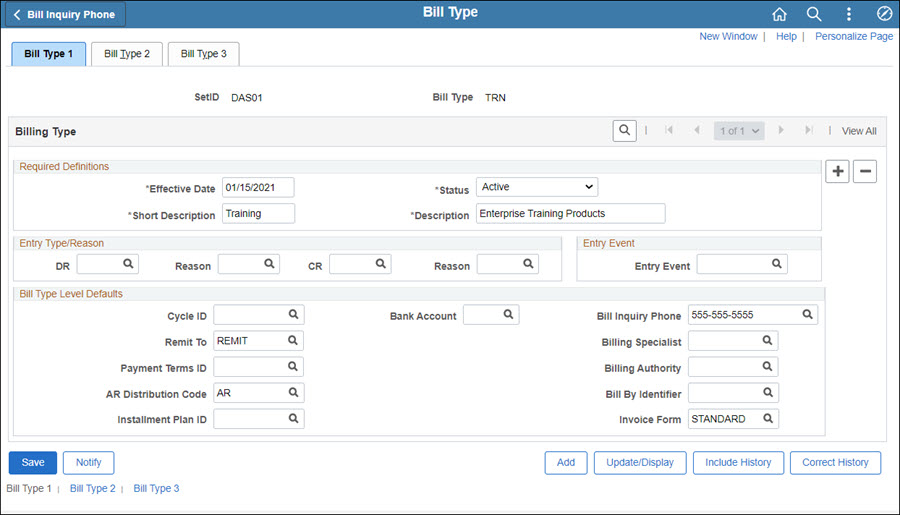Click Bill Type 3 bottom link

coord(156,488)
